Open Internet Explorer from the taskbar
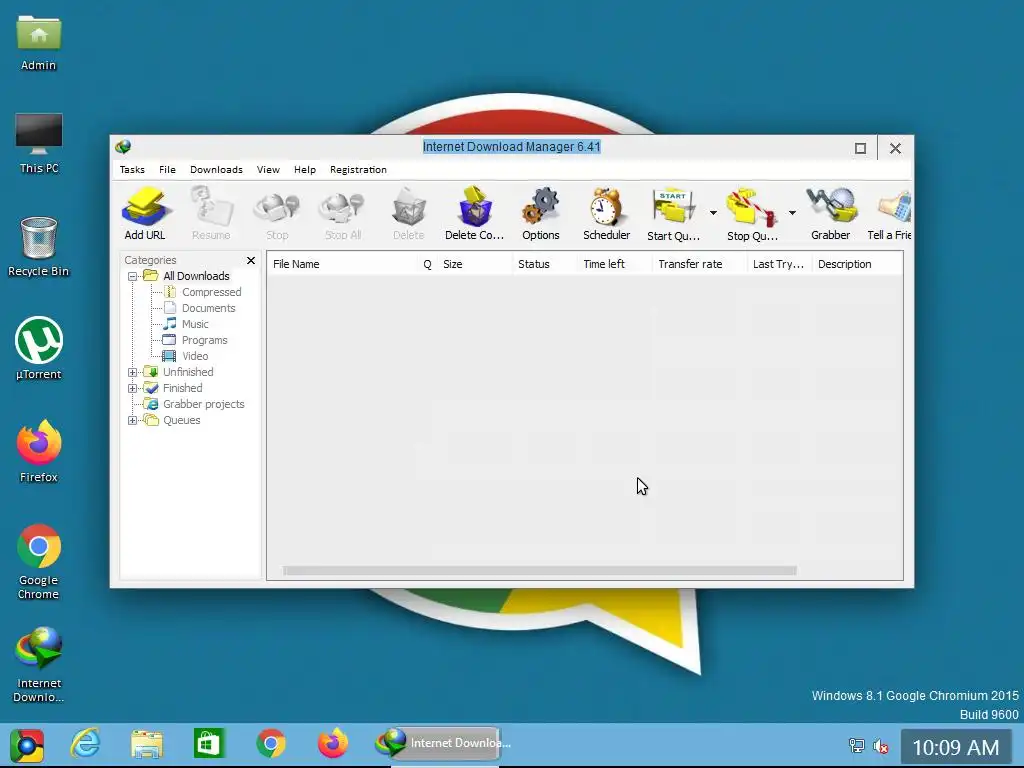This screenshot has width=1024, height=768. [x=86, y=743]
